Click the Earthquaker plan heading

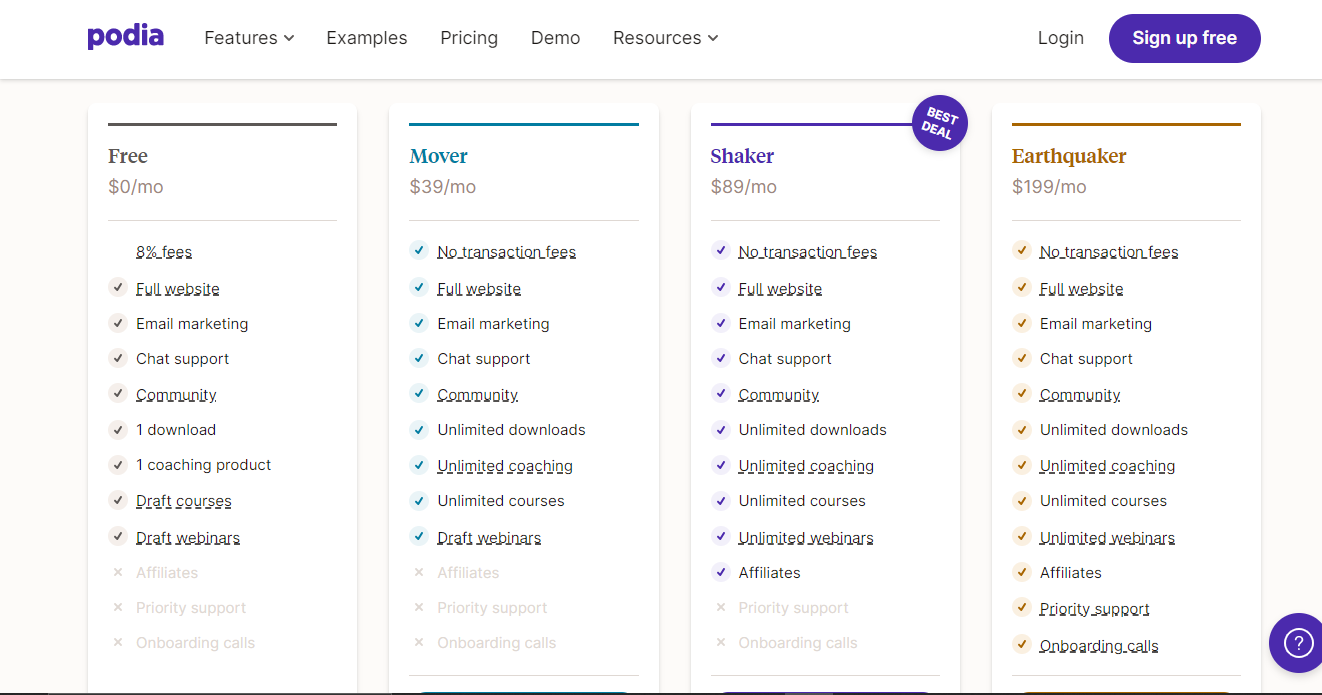pyautogui.click(x=1068, y=156)
